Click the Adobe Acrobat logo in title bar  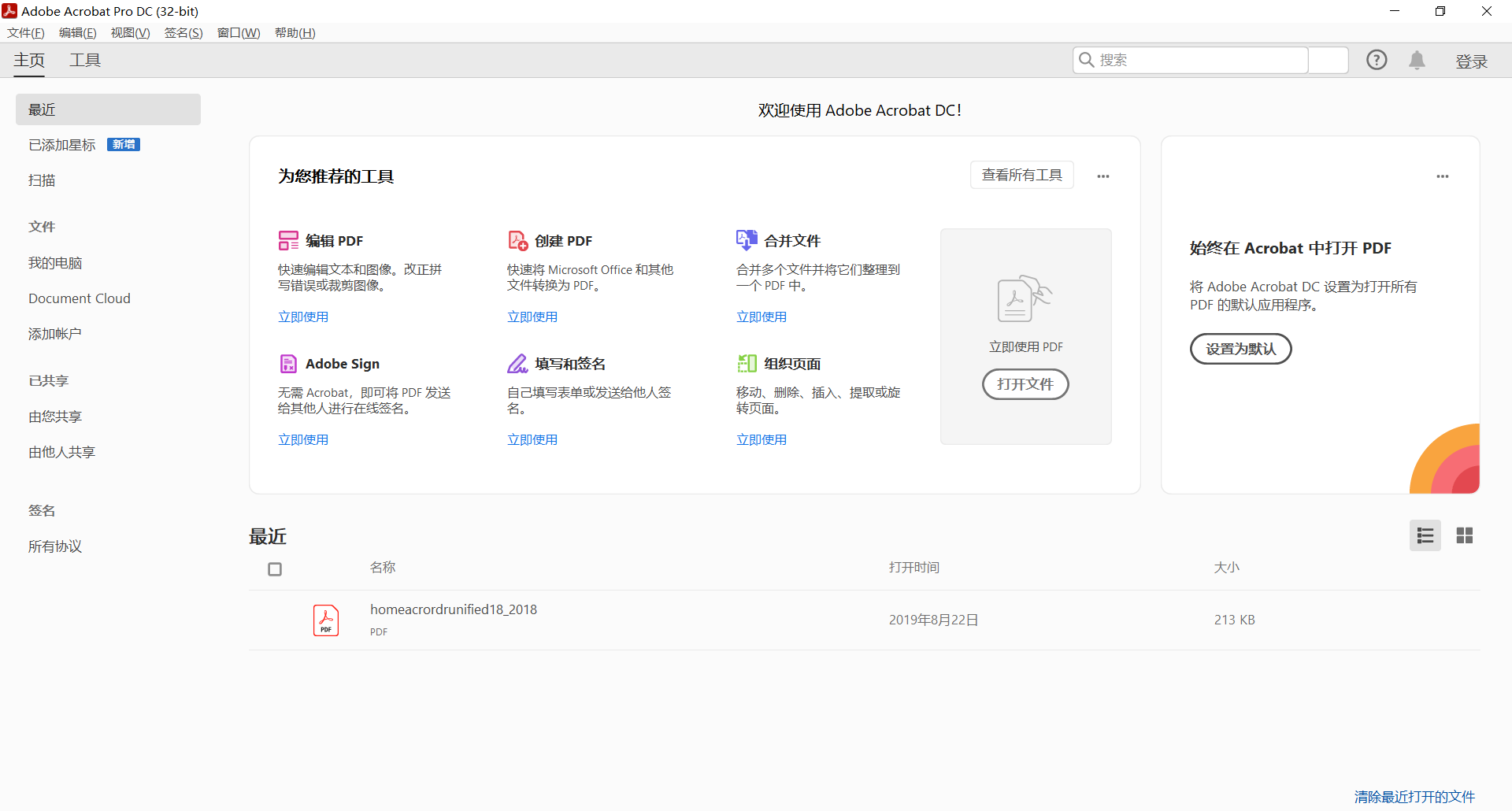pyautogui.click(x=9, y=11)
